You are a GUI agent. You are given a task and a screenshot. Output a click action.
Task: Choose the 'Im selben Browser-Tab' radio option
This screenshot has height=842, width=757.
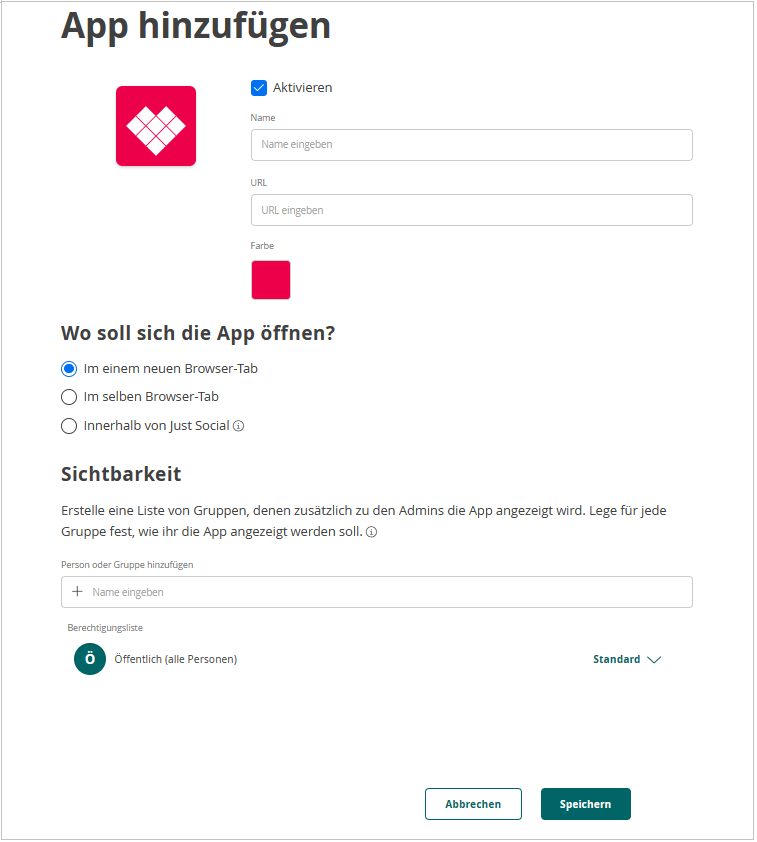pyautogui.click(x=69, y=397)
